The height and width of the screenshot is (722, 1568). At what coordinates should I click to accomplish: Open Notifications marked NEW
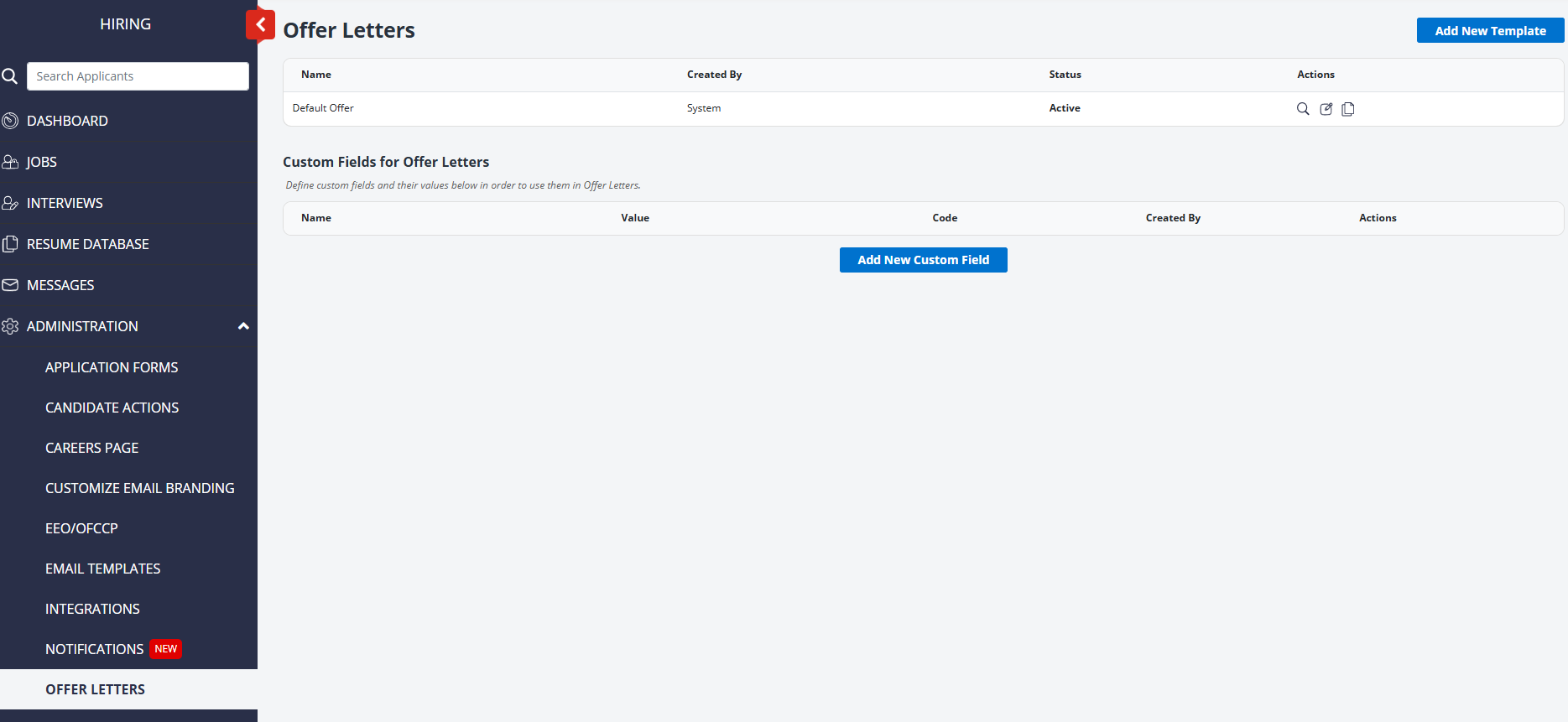(95, 649)
